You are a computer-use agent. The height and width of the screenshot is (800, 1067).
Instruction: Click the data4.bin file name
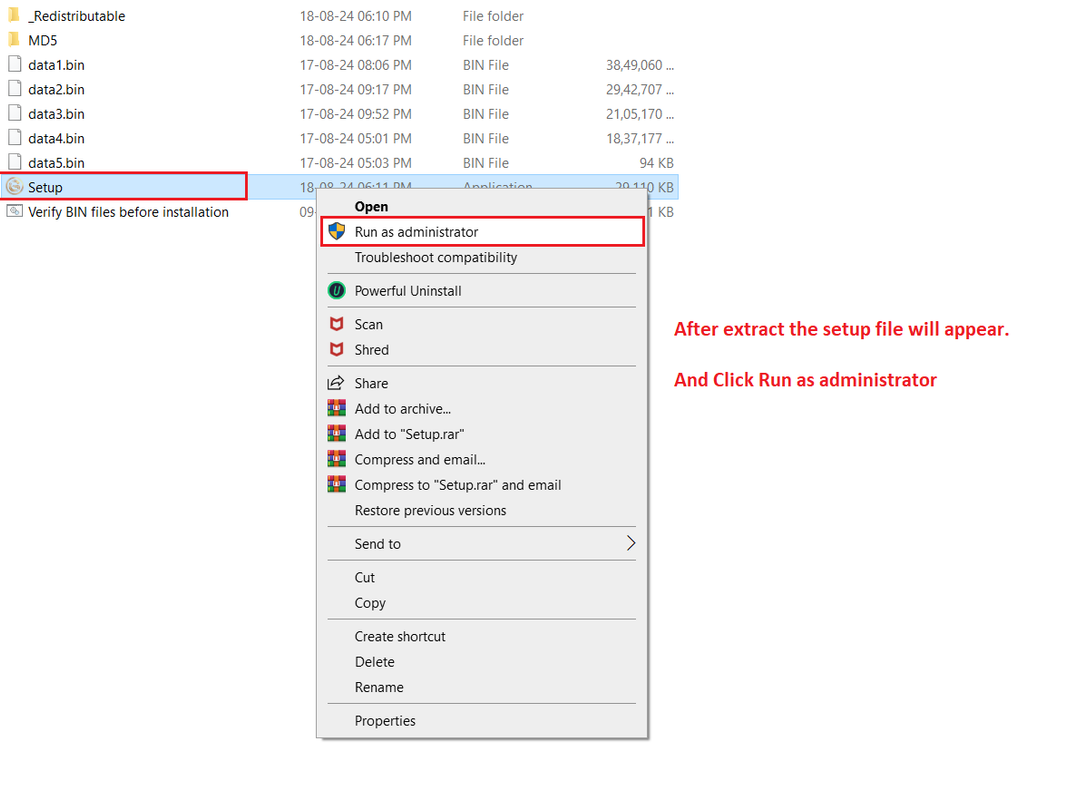point(56,138)
